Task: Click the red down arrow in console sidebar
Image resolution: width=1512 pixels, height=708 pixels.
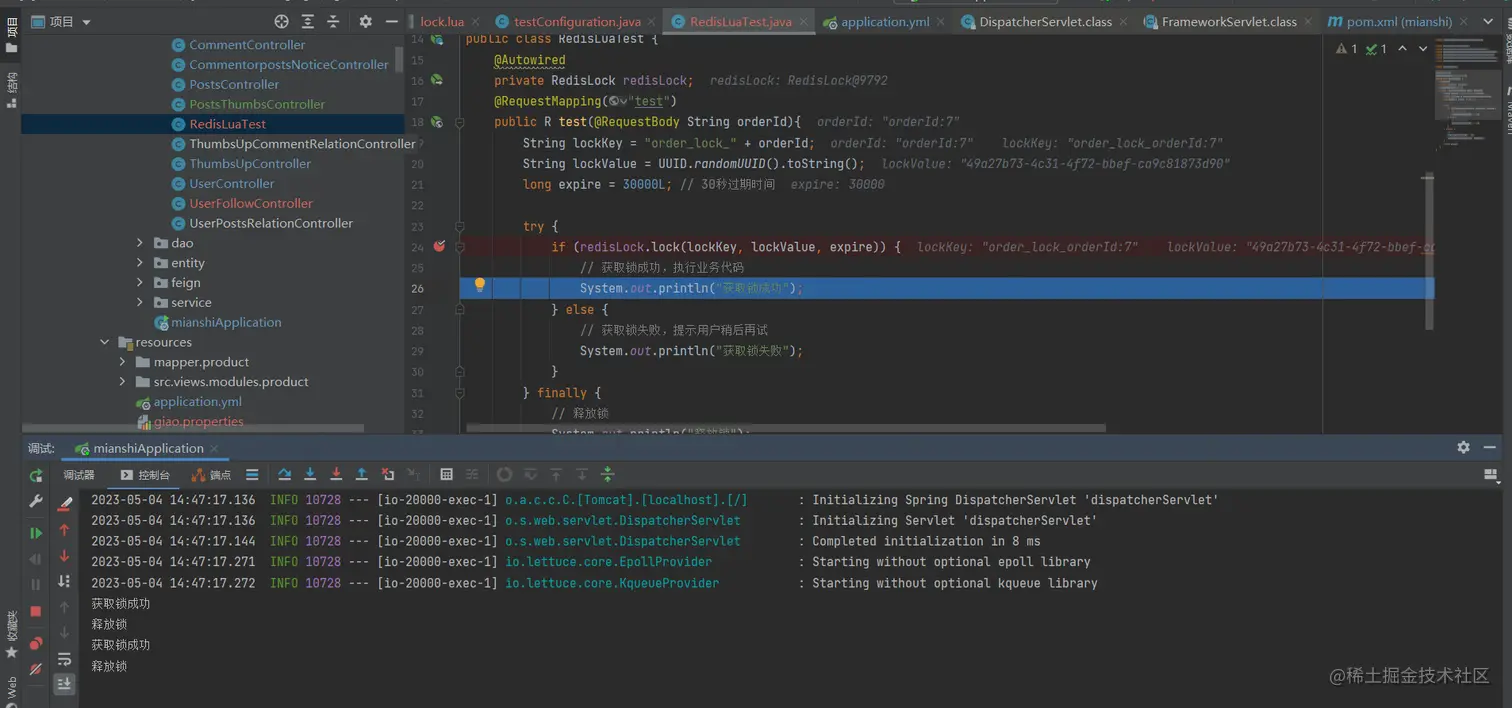Action: pos(65,556)
